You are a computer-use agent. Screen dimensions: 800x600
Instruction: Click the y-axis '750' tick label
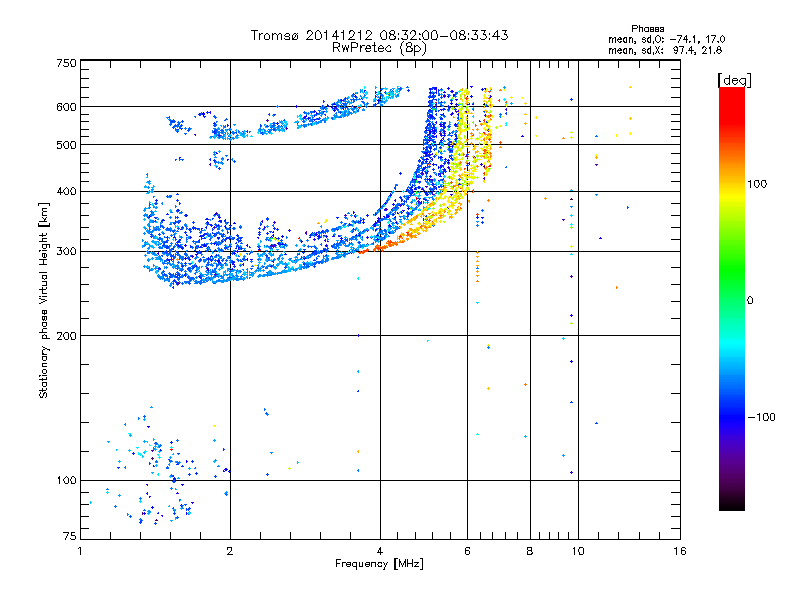click(66, 63)
